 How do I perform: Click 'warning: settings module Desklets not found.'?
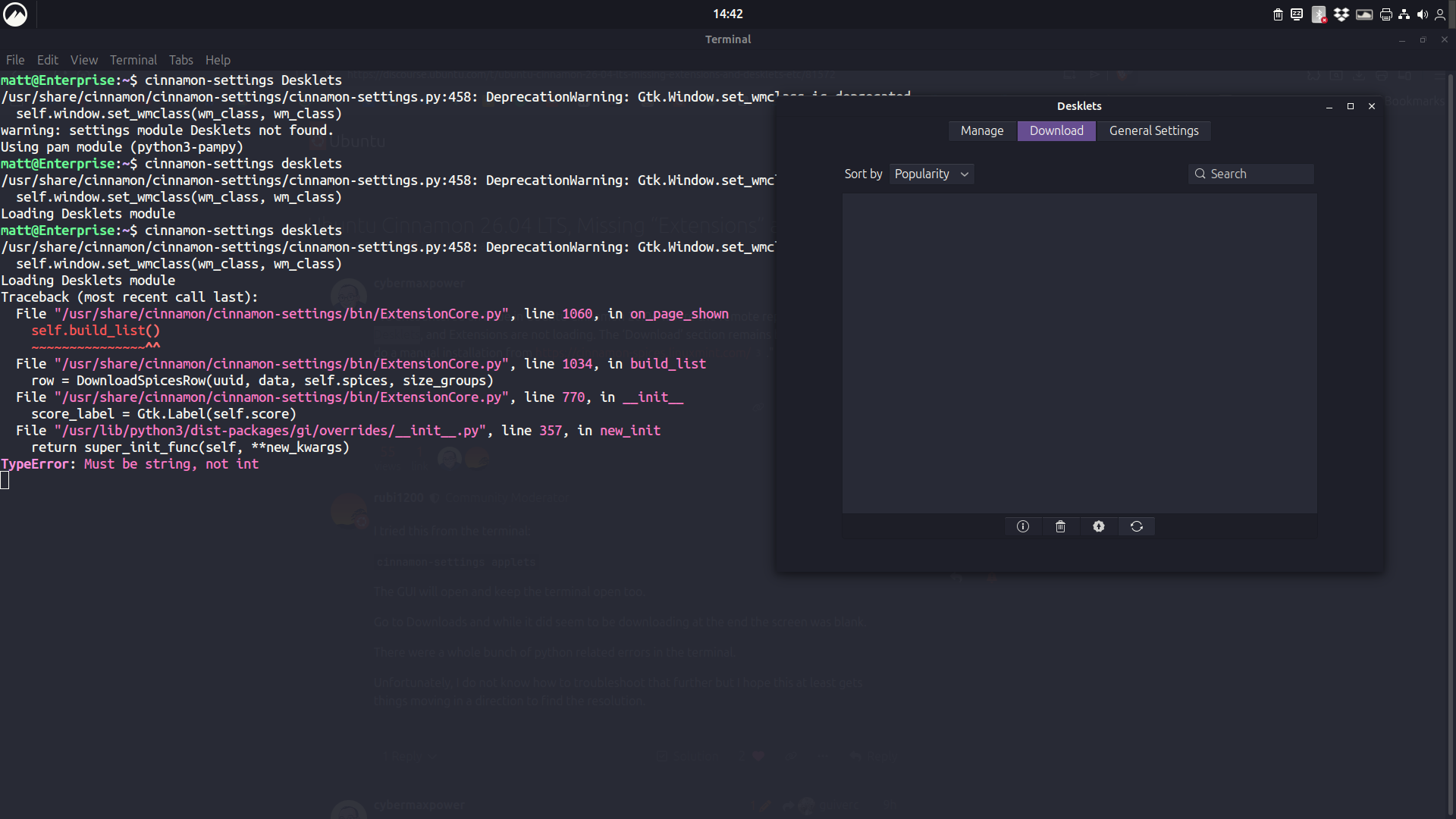click(168, 130)
